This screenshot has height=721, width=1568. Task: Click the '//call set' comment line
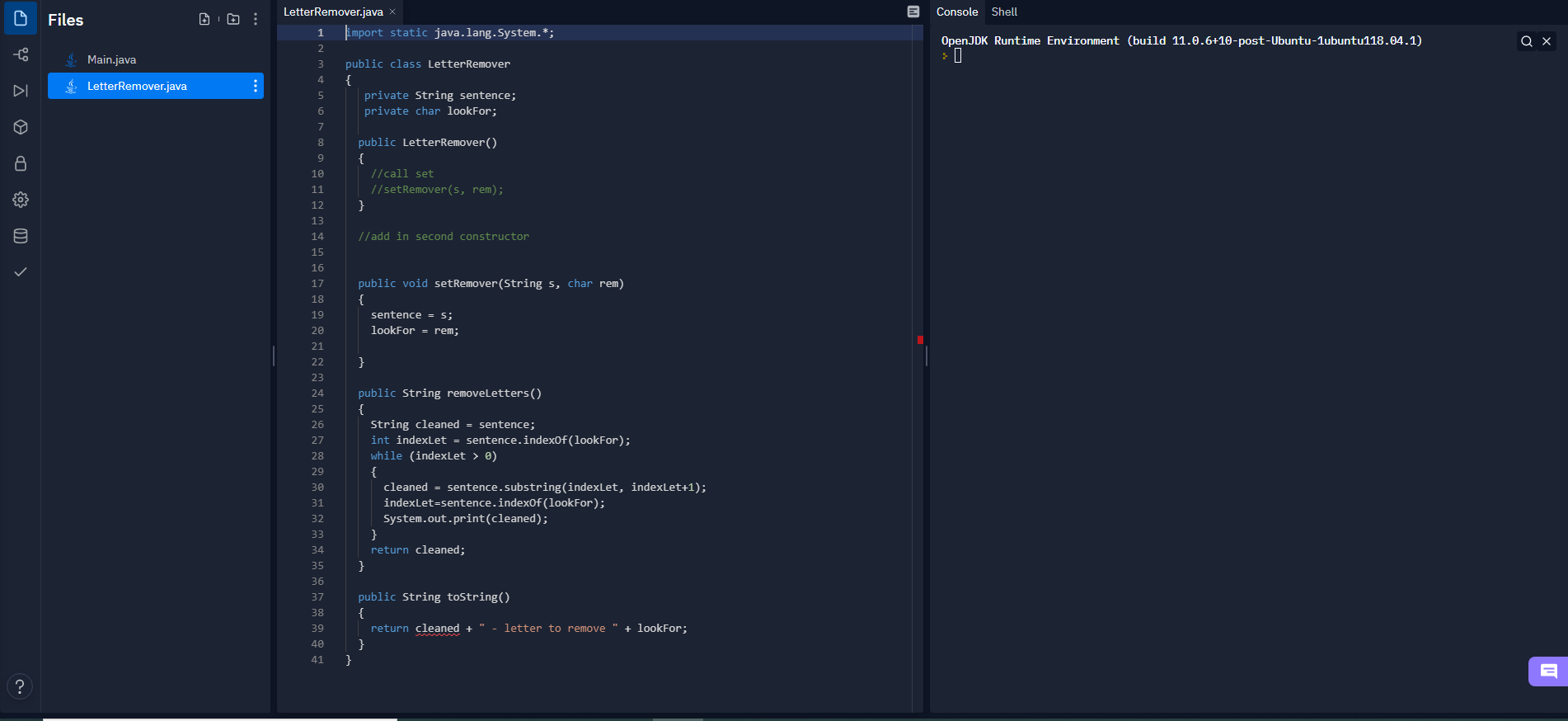[x=402, y=173]
